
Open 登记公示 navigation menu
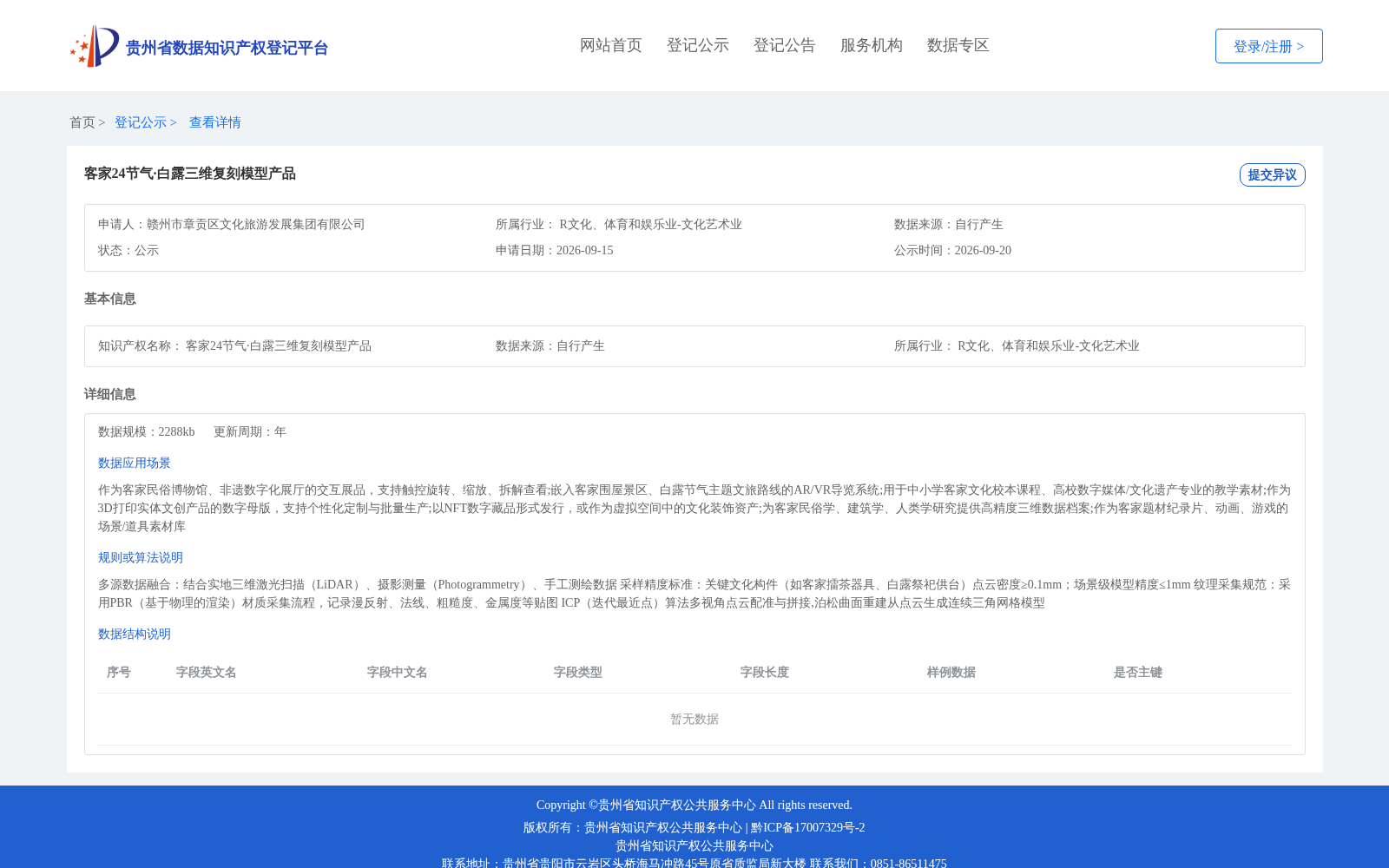tap(698, 45)
